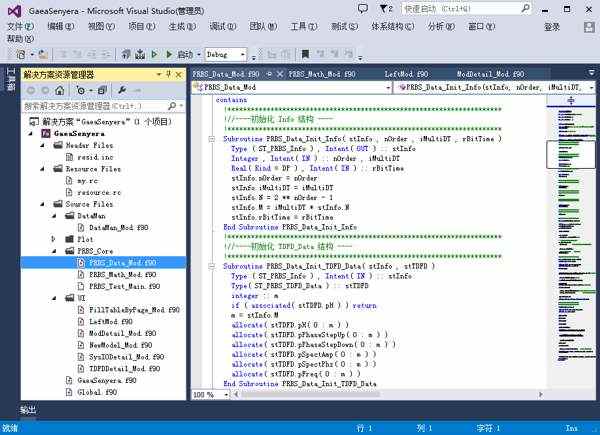Open the 工具 menu
The image size is (600, 435).
(x=304, y=26)
